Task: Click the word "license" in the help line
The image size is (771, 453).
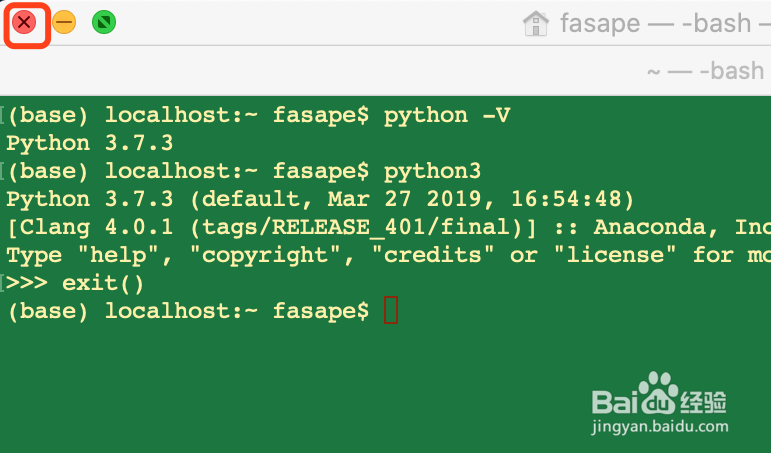Action: click(x=615, y=255)
